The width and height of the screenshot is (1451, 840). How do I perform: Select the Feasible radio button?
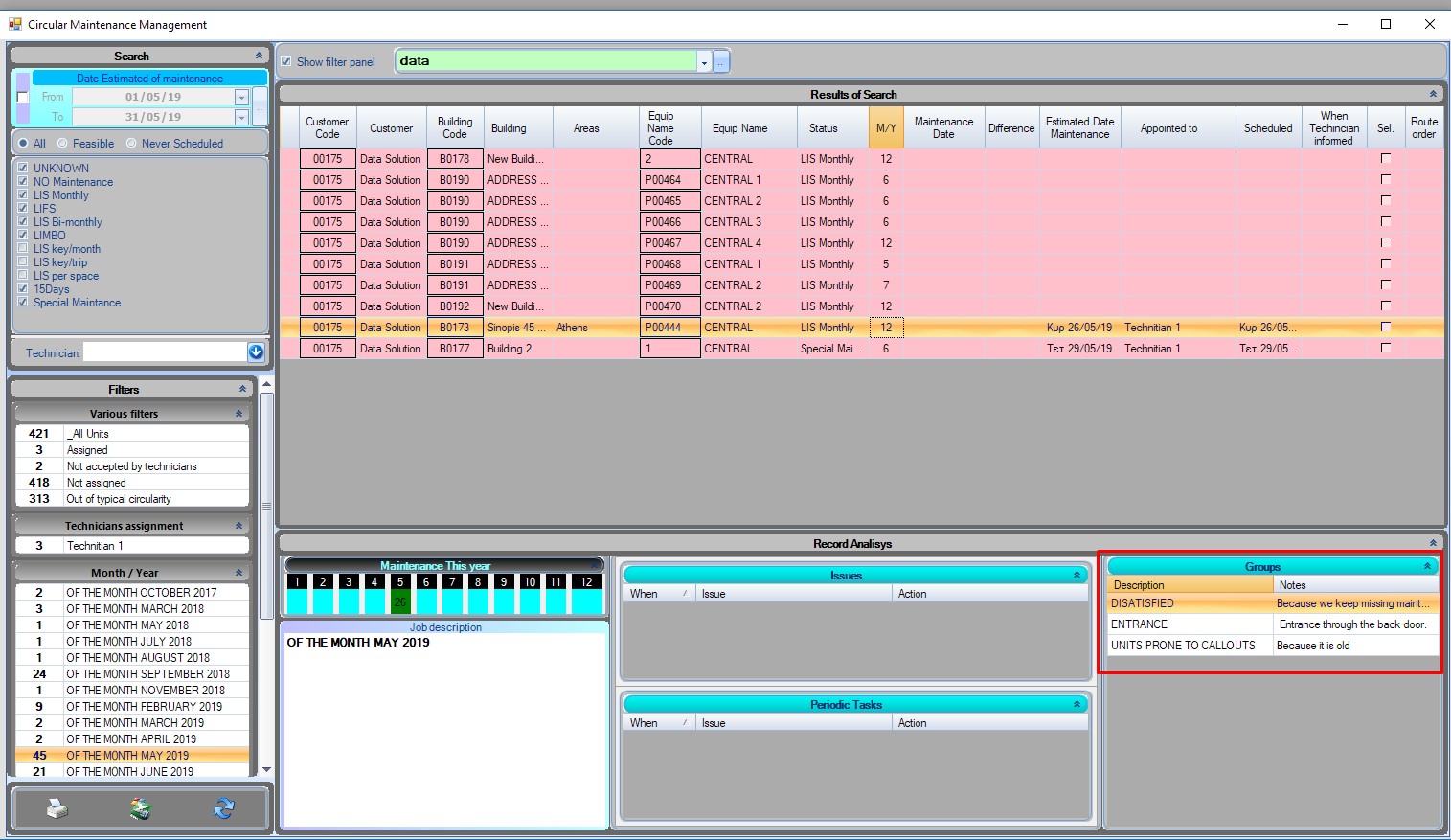click(63, 144)
